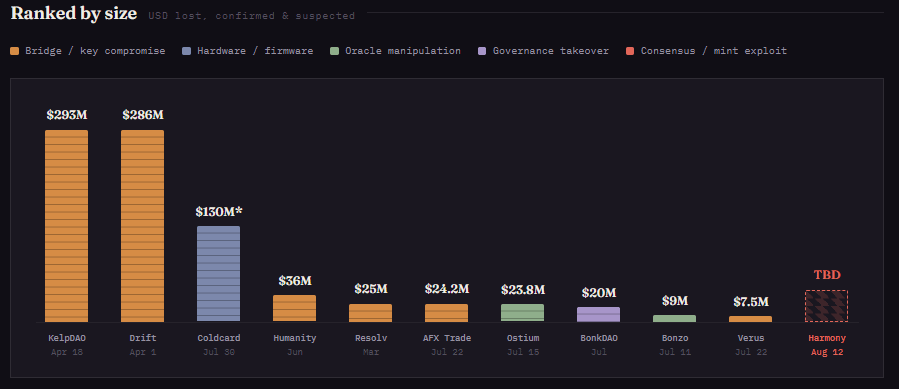Click the '$23.8M' value label
Image resolution: width=899 pixels, height=389 pixels.
[523, 289]
